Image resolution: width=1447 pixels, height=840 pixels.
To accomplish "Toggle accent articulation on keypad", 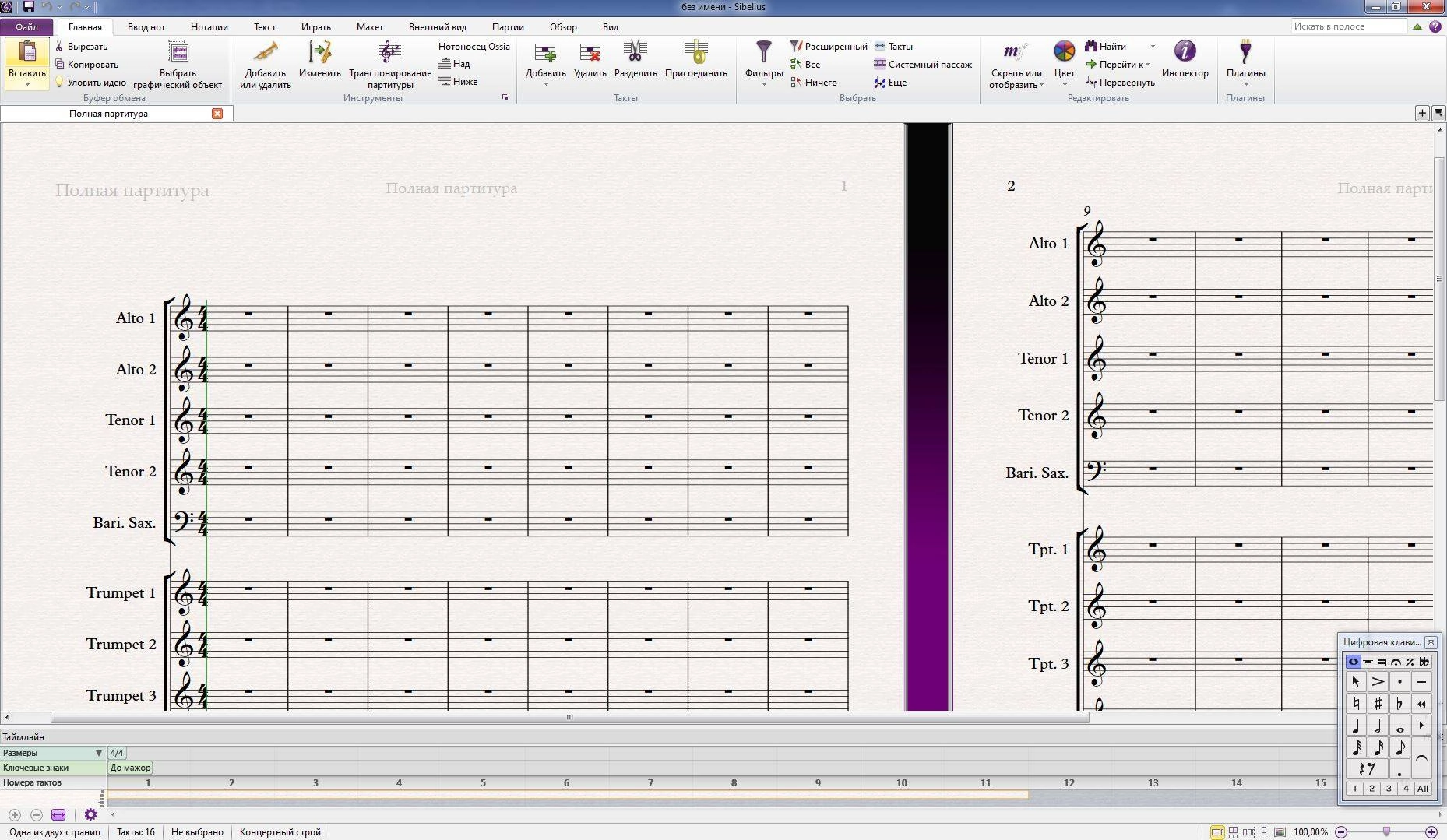I will (x=1377, y=682).
